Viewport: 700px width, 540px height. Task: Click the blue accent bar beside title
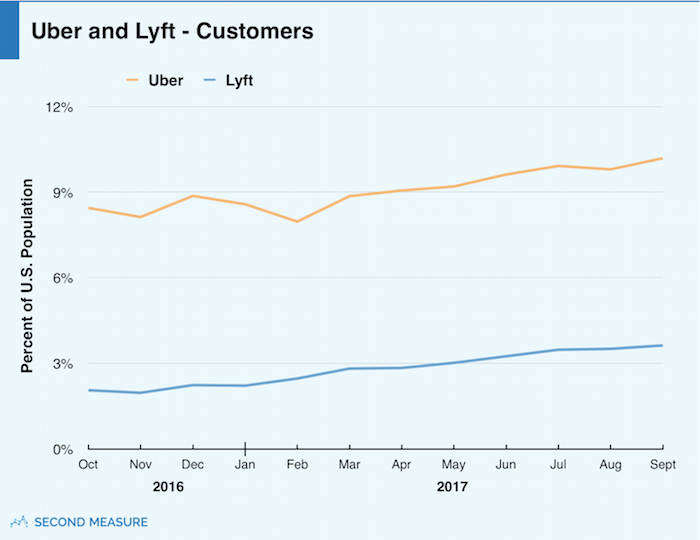click(9, 30)
